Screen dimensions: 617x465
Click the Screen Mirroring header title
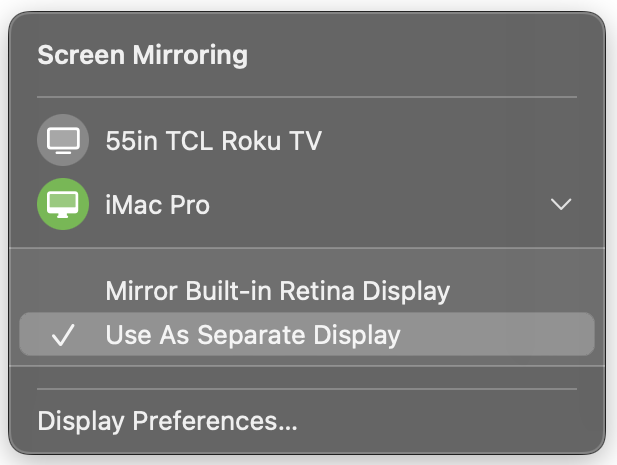click(142, 55)
